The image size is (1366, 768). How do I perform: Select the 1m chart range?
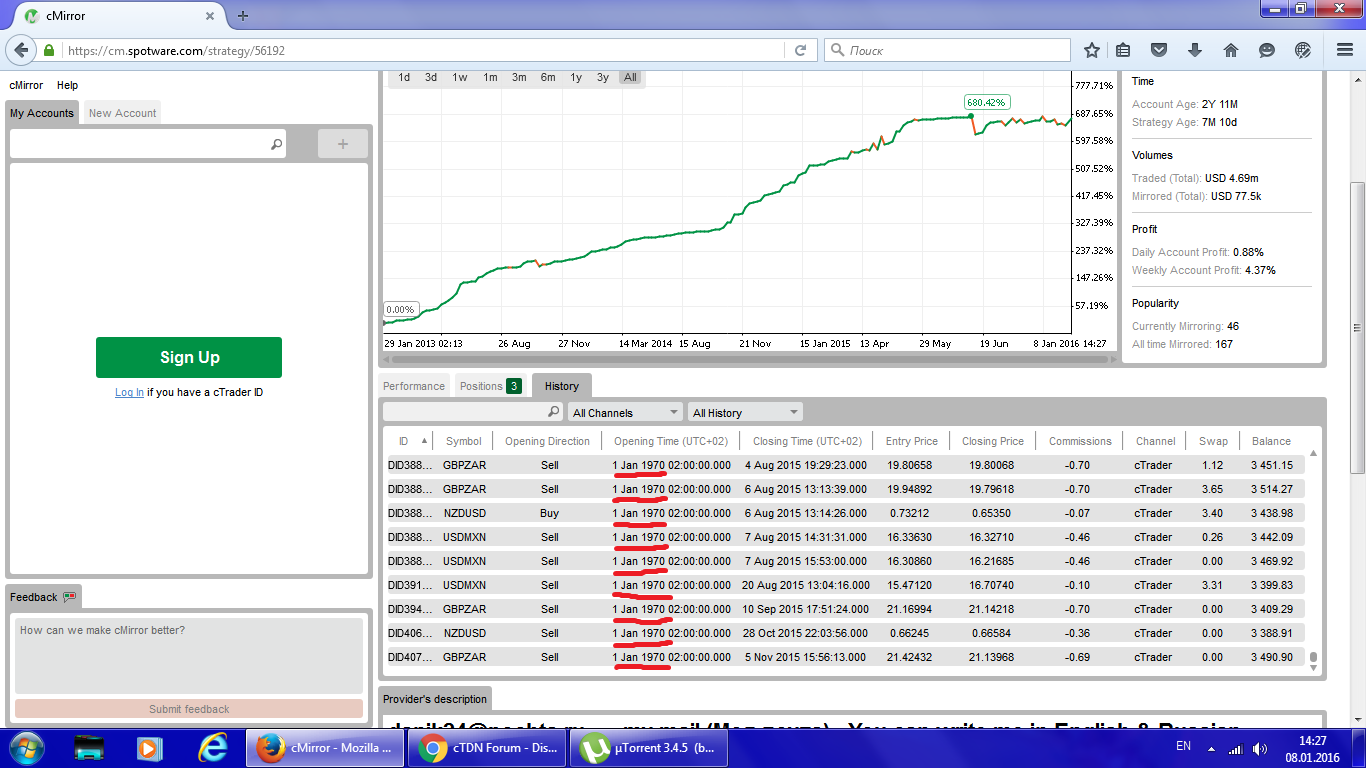coord(490,77)
